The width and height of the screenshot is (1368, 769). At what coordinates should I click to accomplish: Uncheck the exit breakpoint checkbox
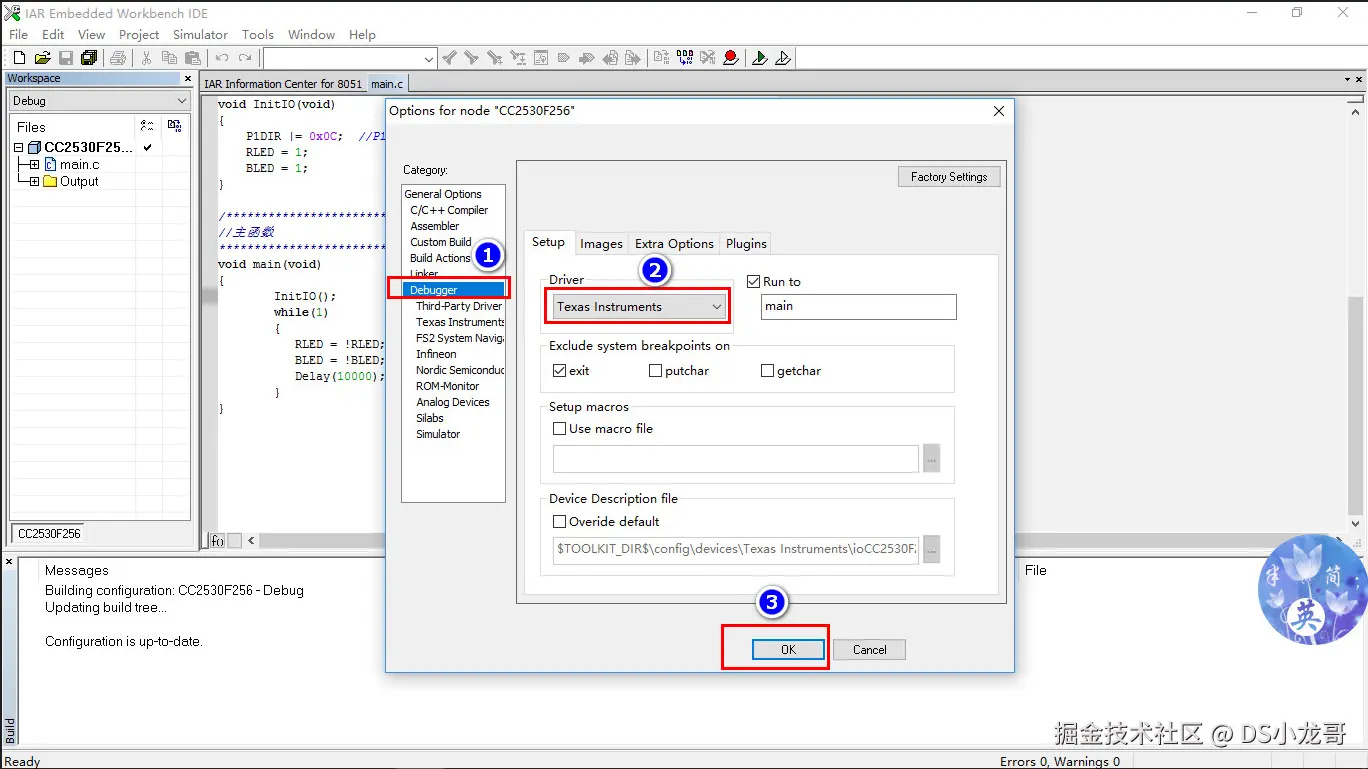[x=559, y=370]
